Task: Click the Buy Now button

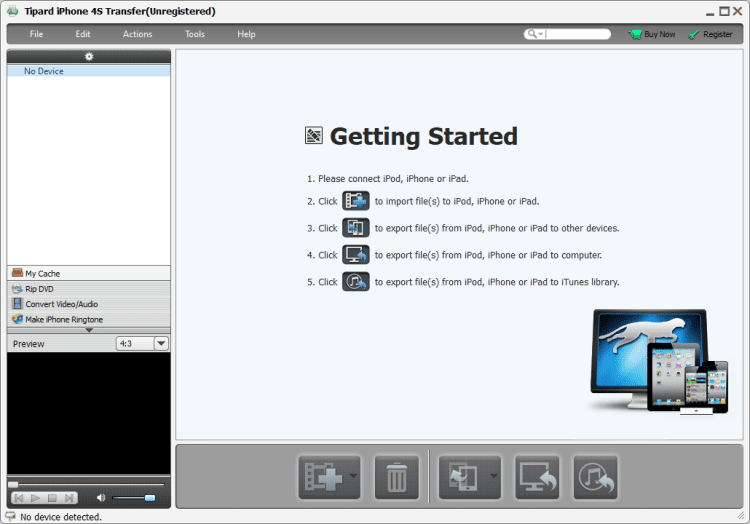Action: 652,34
